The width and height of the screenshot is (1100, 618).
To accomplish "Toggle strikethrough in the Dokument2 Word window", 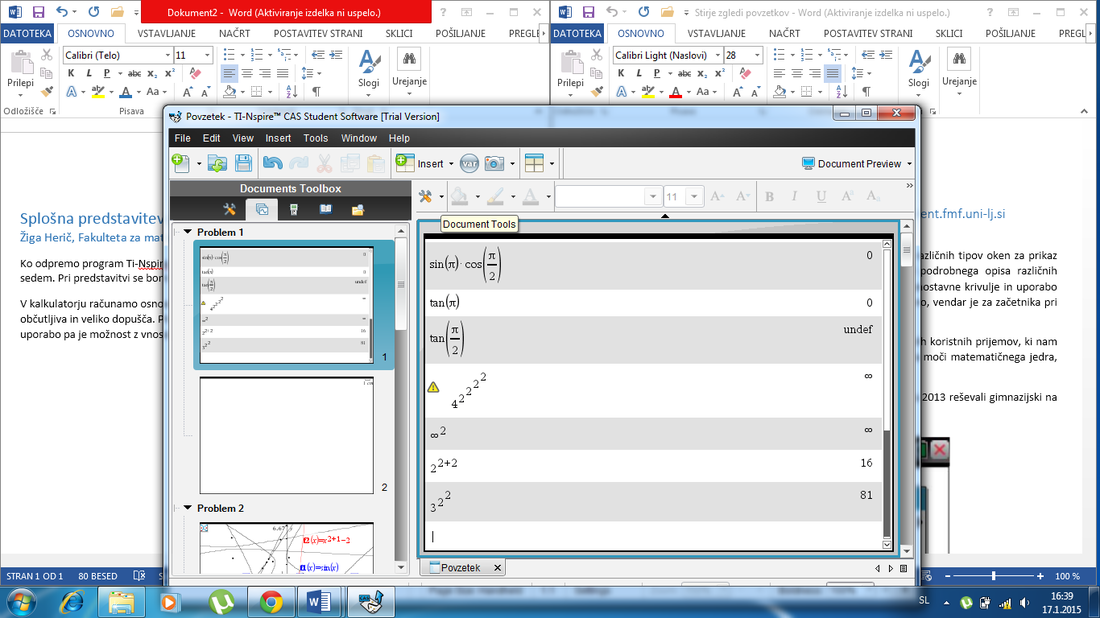I will (135, 73).
